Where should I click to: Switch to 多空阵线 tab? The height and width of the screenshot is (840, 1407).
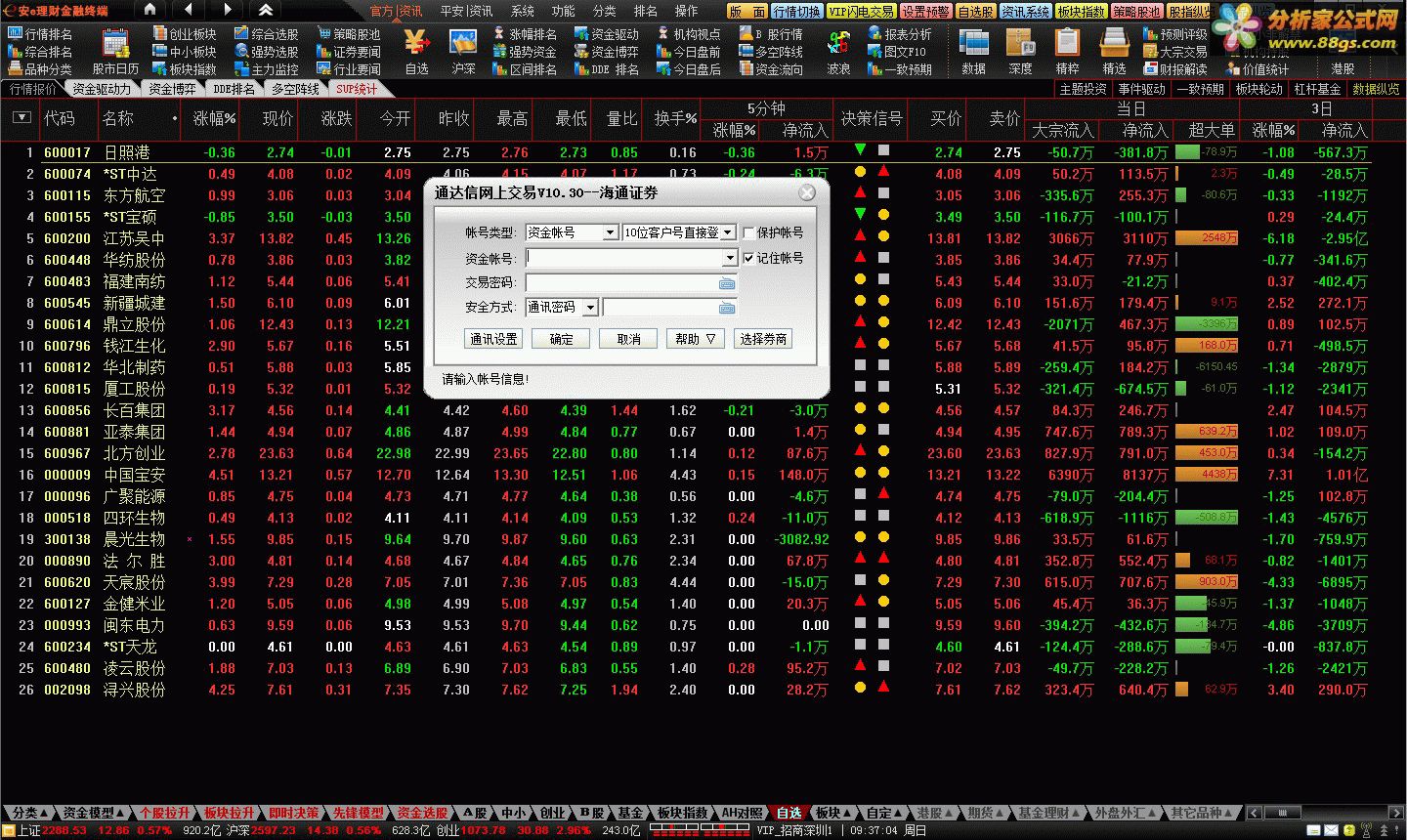295,89
